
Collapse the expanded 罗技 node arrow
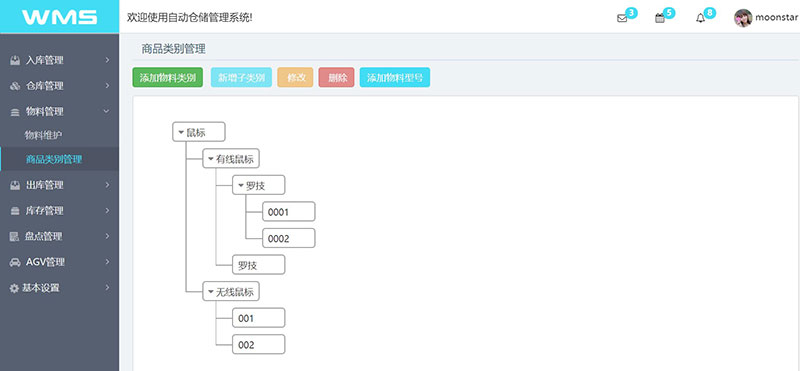(x=241, y=185)
